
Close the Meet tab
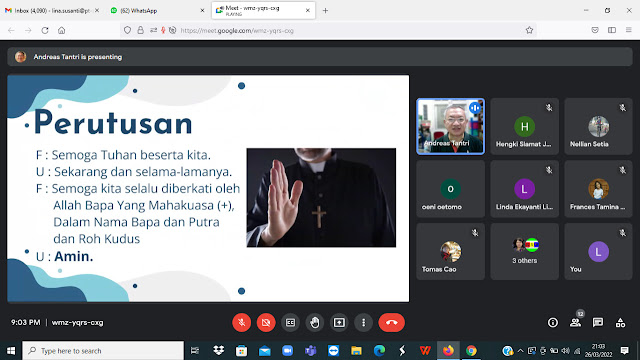308,11
